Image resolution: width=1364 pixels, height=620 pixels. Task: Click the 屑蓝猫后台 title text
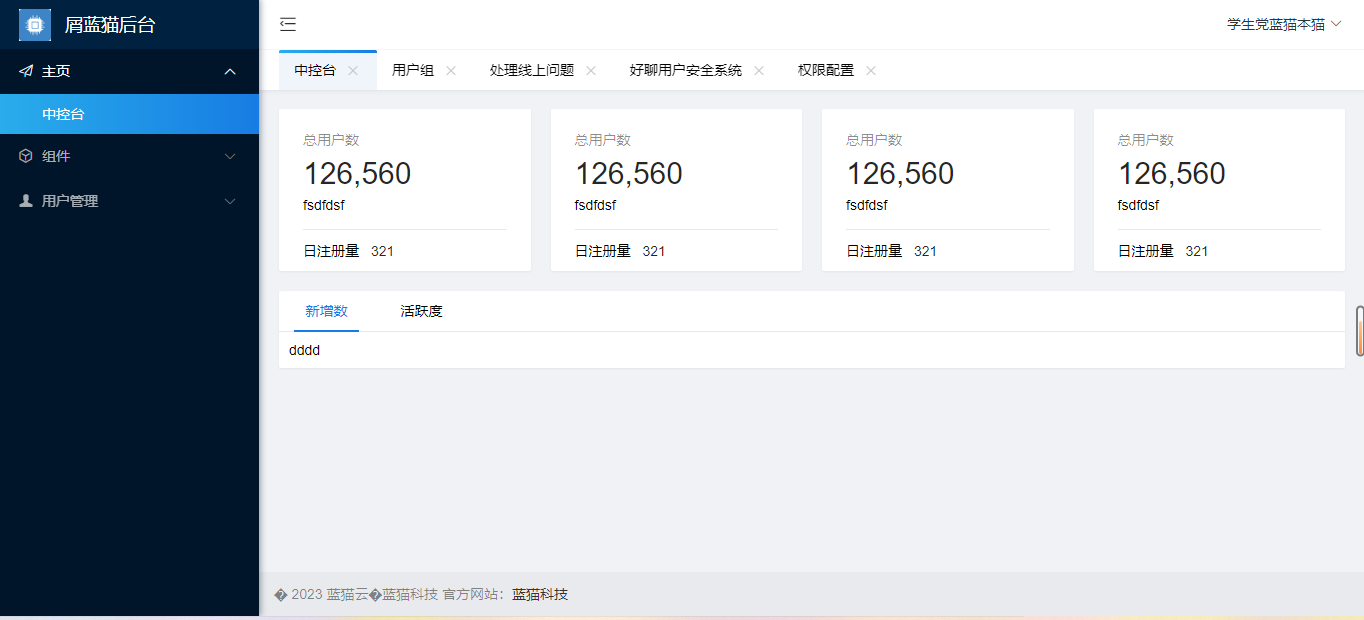[110, 25]
